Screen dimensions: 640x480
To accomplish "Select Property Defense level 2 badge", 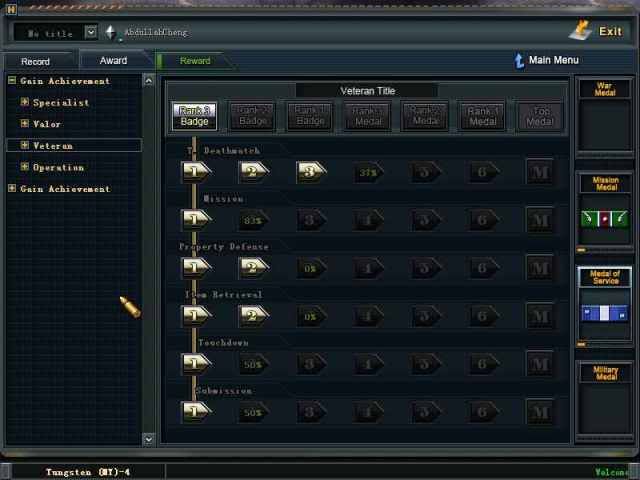I will pyautogui.click(x=255, y=268).
